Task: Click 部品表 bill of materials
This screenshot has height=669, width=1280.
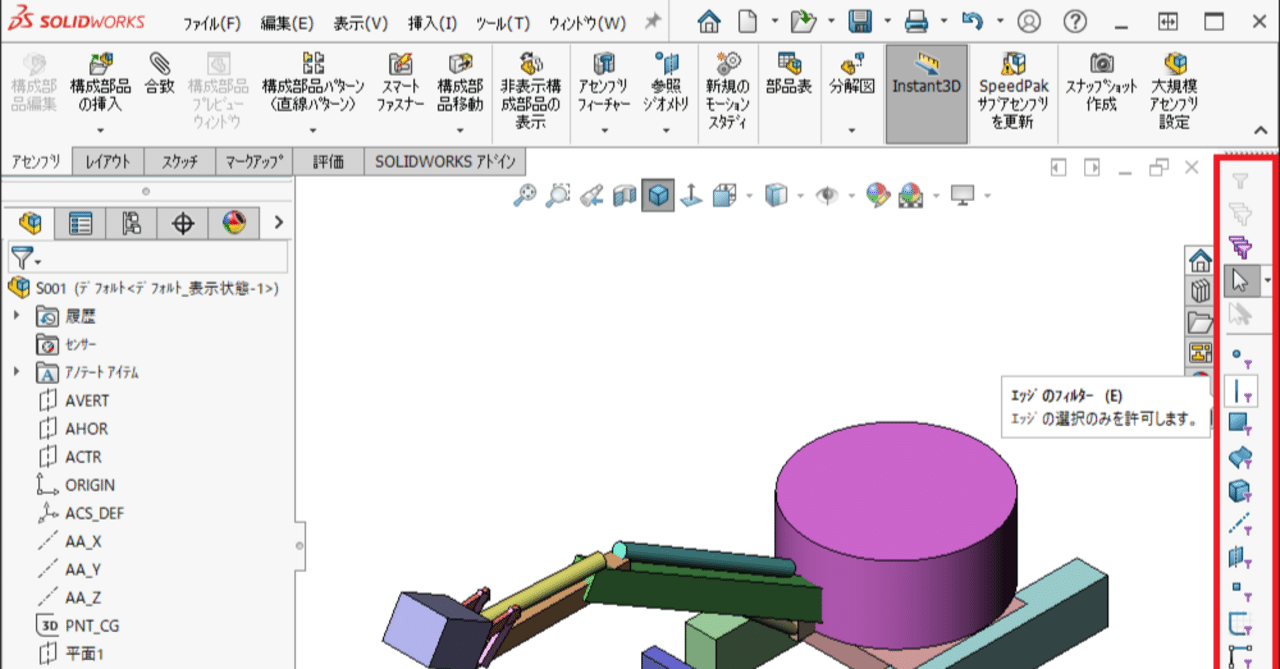Action: pos(789,76)
